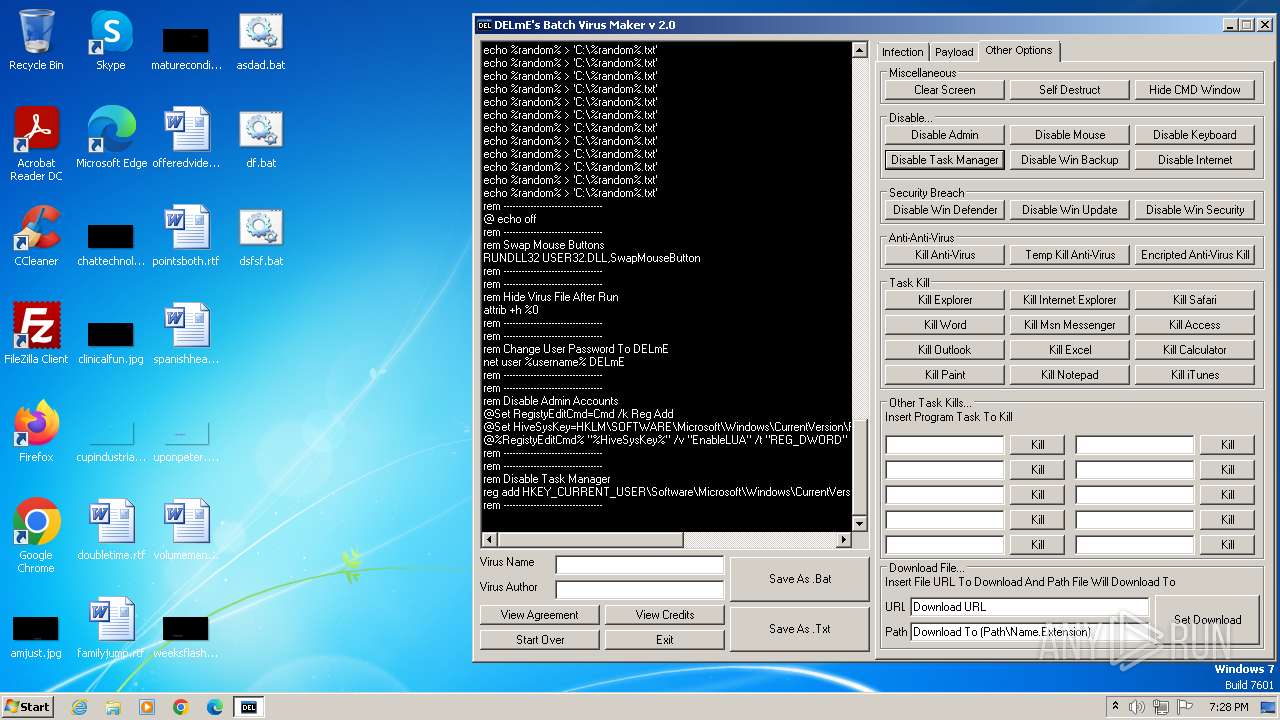
Task: Click the Self Destruct button
Action: (1069, 90)
